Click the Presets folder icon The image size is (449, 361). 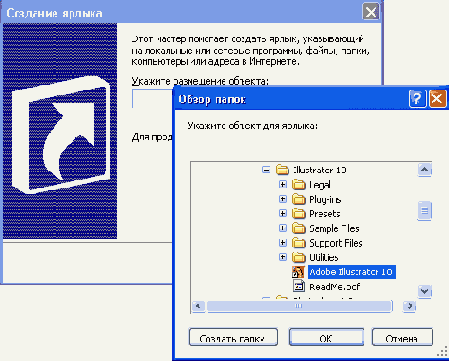(x=299, y=213)
